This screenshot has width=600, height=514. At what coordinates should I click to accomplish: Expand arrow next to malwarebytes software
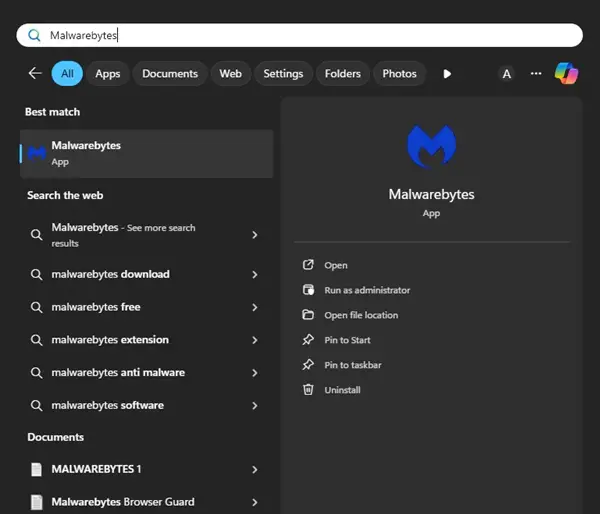pyautogui.click(x=255, y=405)
